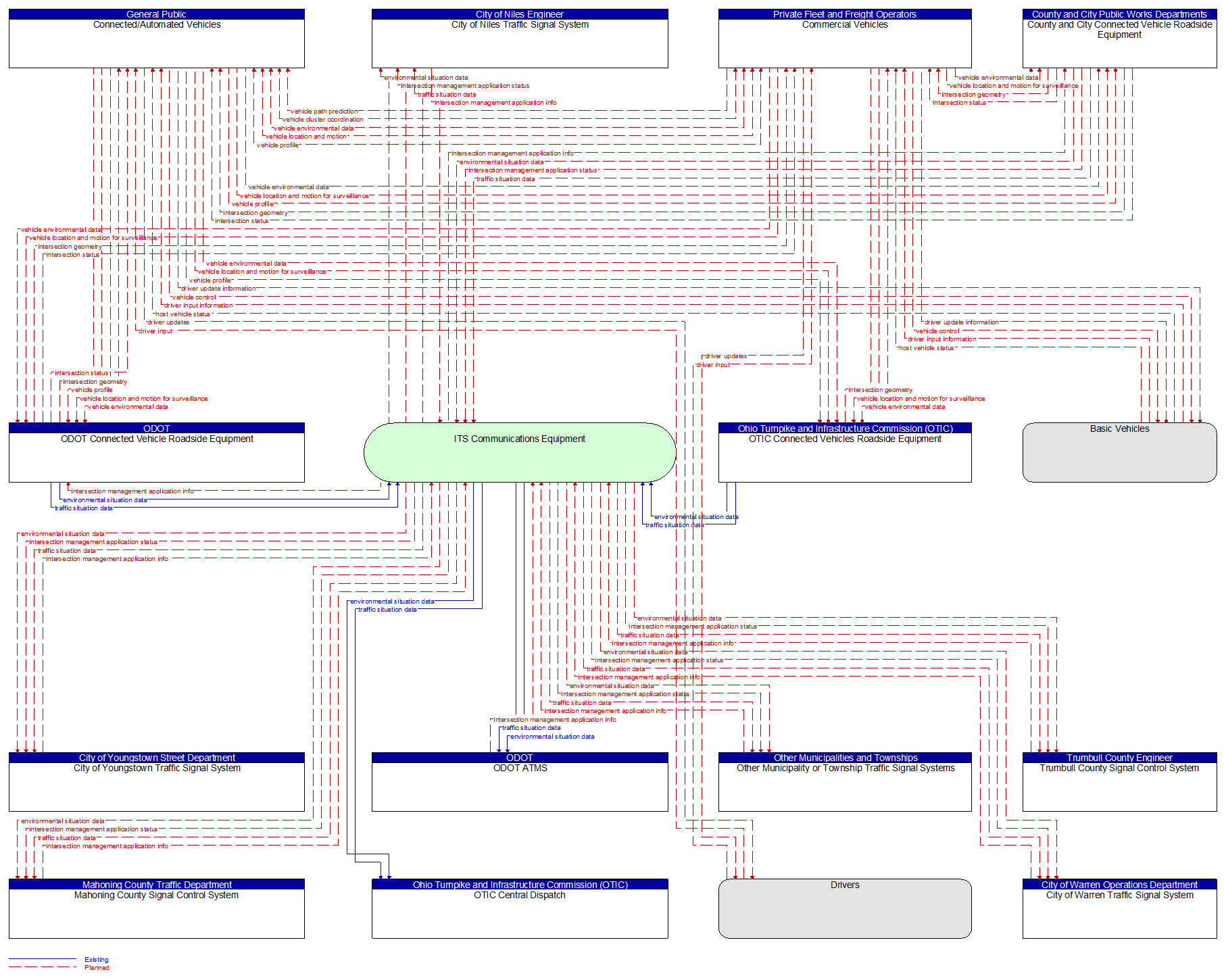Select the Private Fleet and Freight Operators header
The image size is (1224, 980).
point(845,14)
